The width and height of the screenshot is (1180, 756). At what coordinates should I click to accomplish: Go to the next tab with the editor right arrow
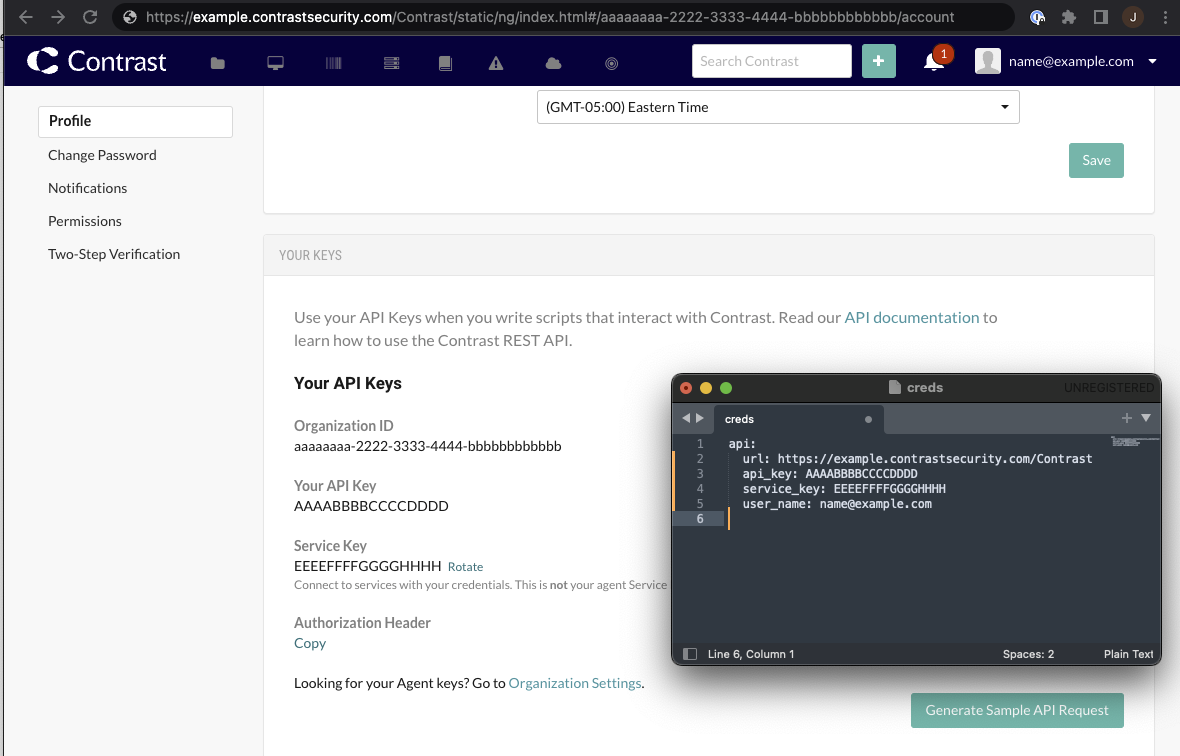tap(700, 418)
